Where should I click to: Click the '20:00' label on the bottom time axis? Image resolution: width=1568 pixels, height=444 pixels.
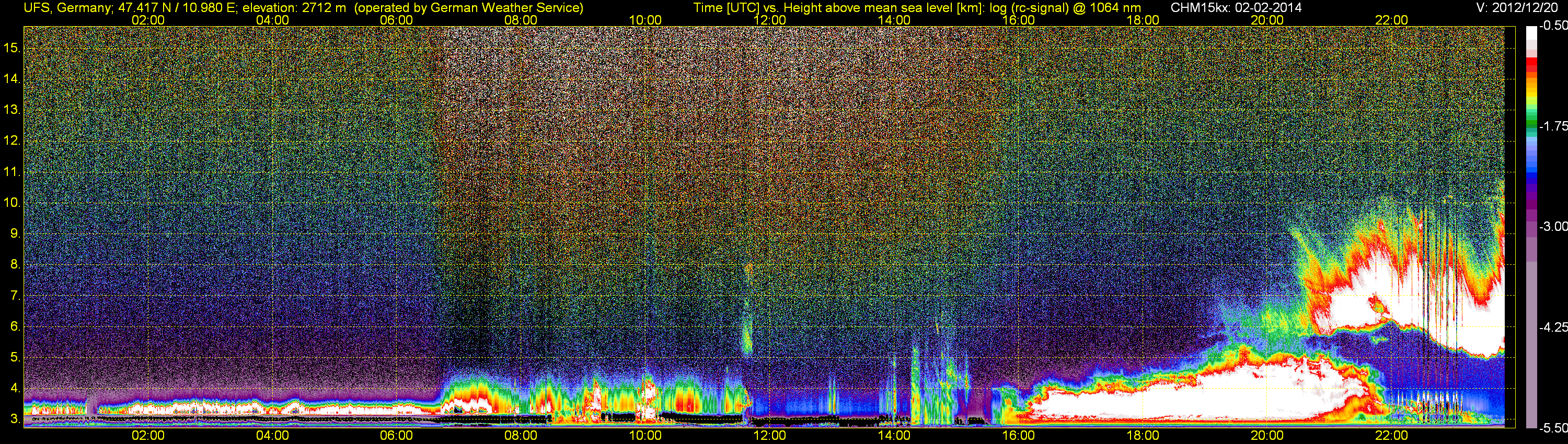click(x=1267, y=436)
